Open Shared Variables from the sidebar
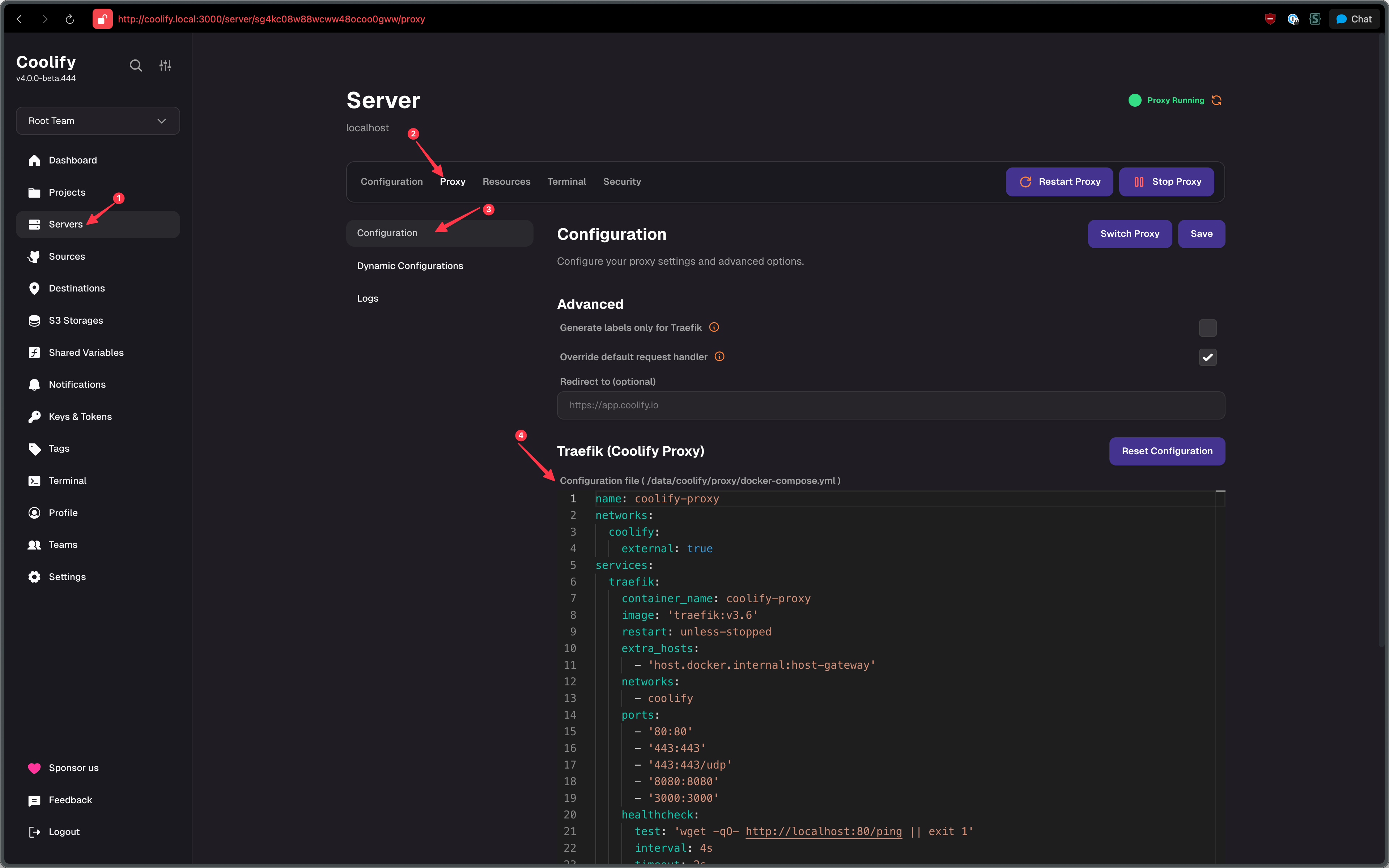The image size is (1389, 868). 86,352
